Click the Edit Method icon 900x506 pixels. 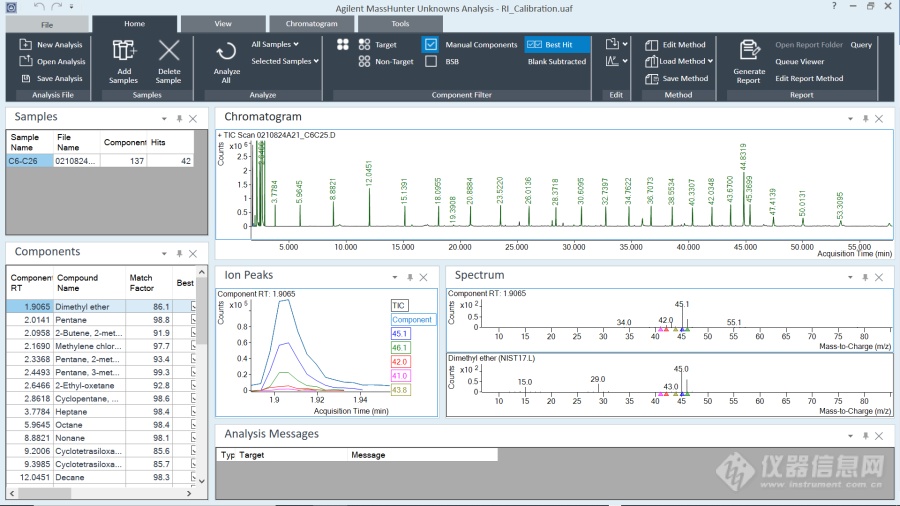[x=651, y=45]
